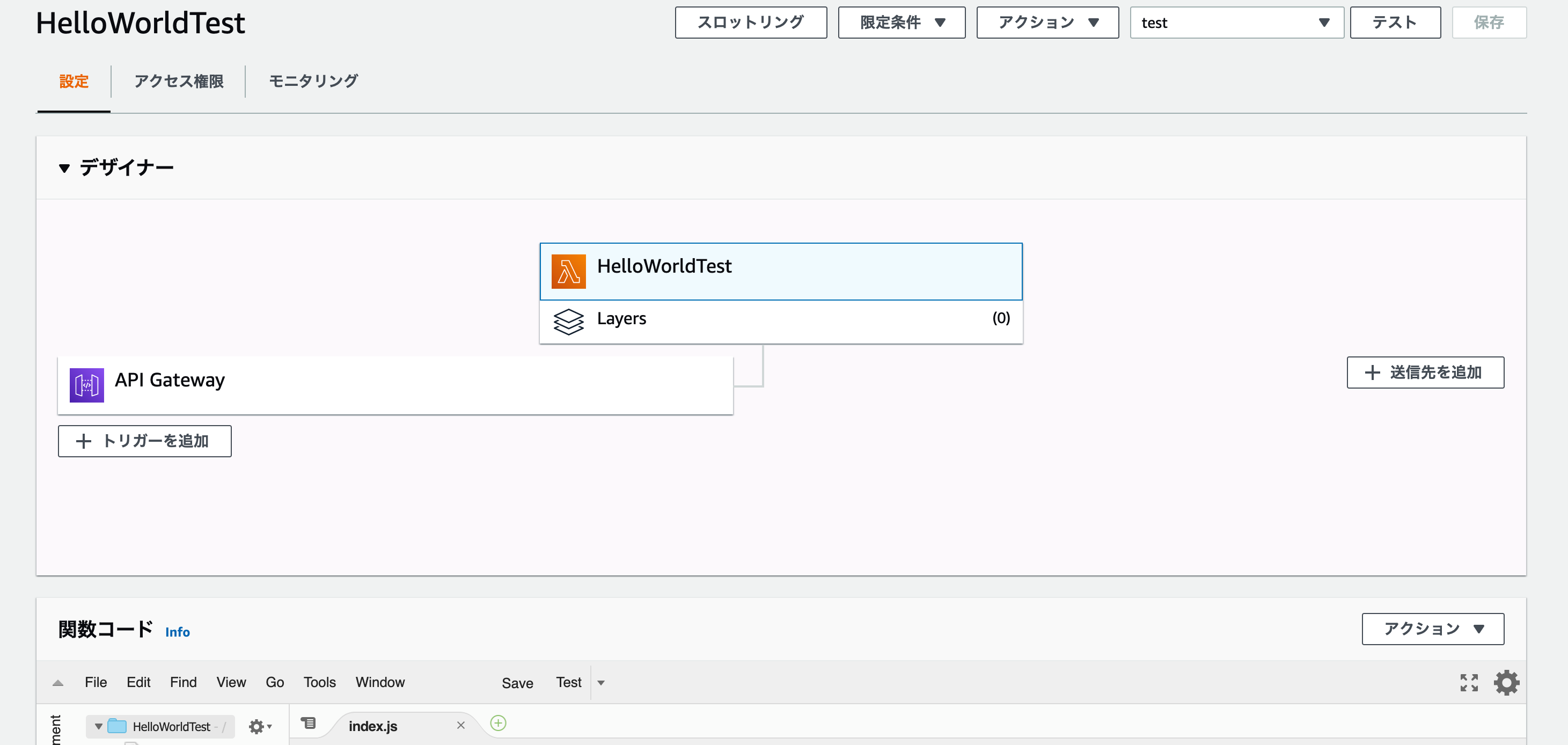
Task: Add new editor tab with plus icon
Action: tap(498, 723)
